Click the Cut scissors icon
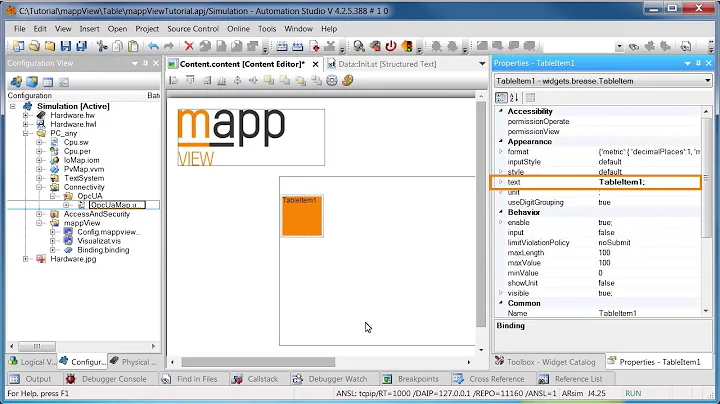This screenshot has height=404, width=720. click(x=102, y=46)
